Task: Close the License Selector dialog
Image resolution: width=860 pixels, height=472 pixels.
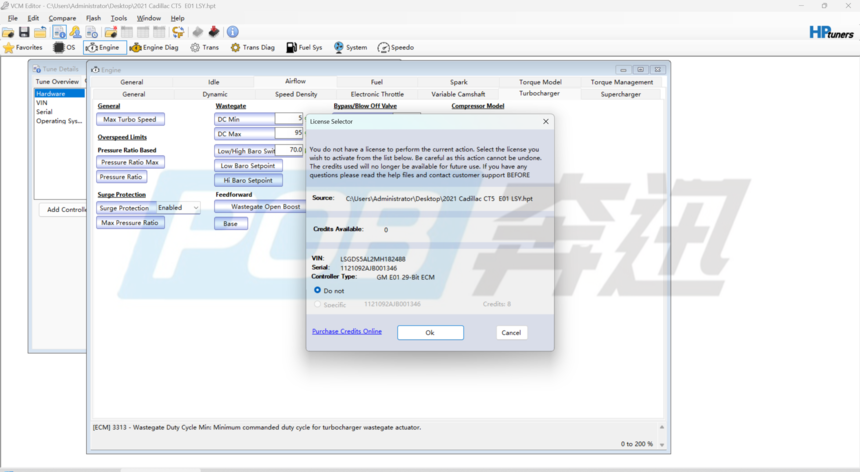Action: 546,122
